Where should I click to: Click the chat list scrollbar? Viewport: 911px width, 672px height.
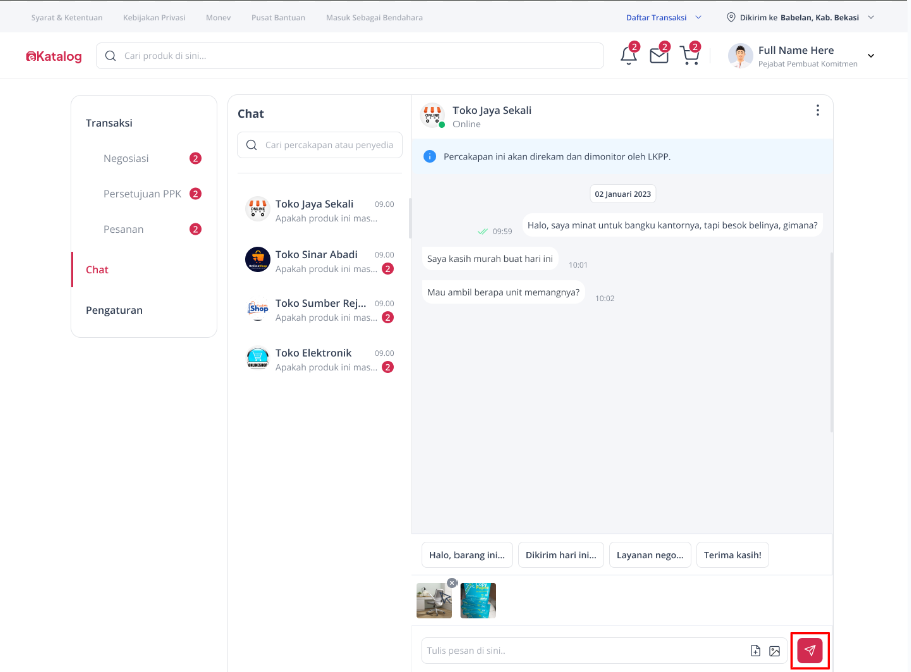point(410,218)
